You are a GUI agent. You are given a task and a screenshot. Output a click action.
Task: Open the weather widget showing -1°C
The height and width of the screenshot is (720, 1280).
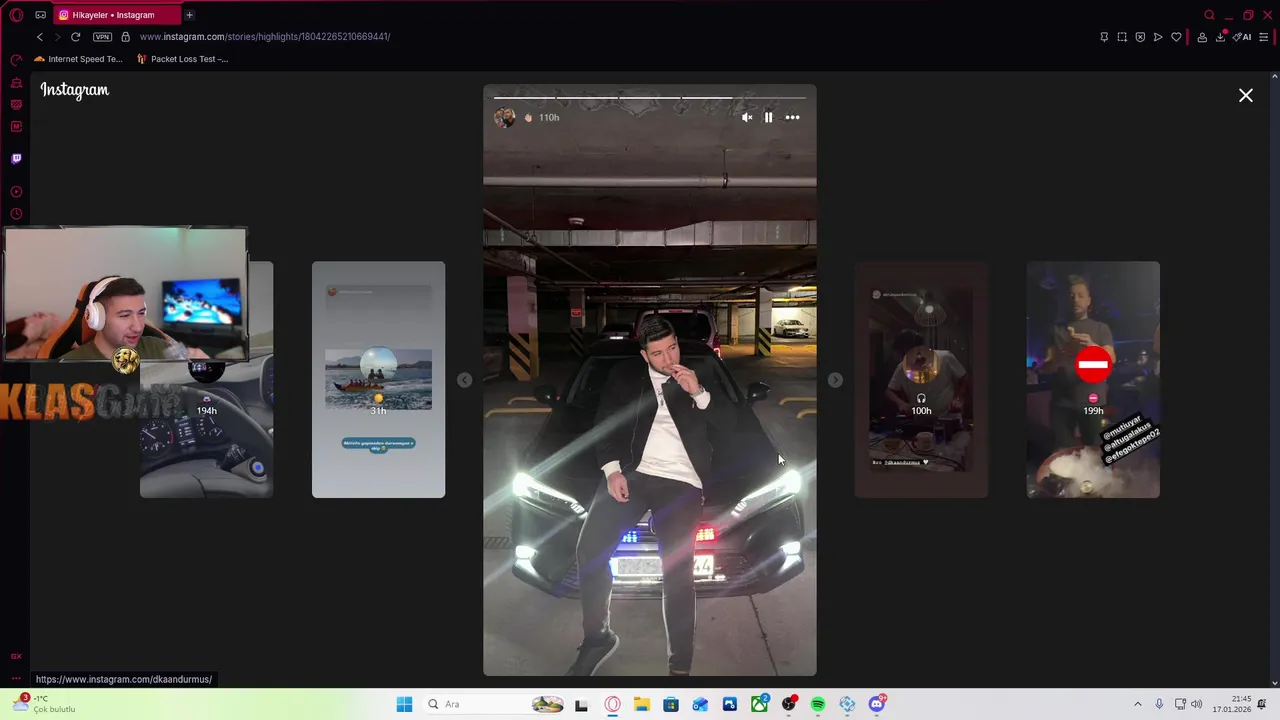coord(45,704)
